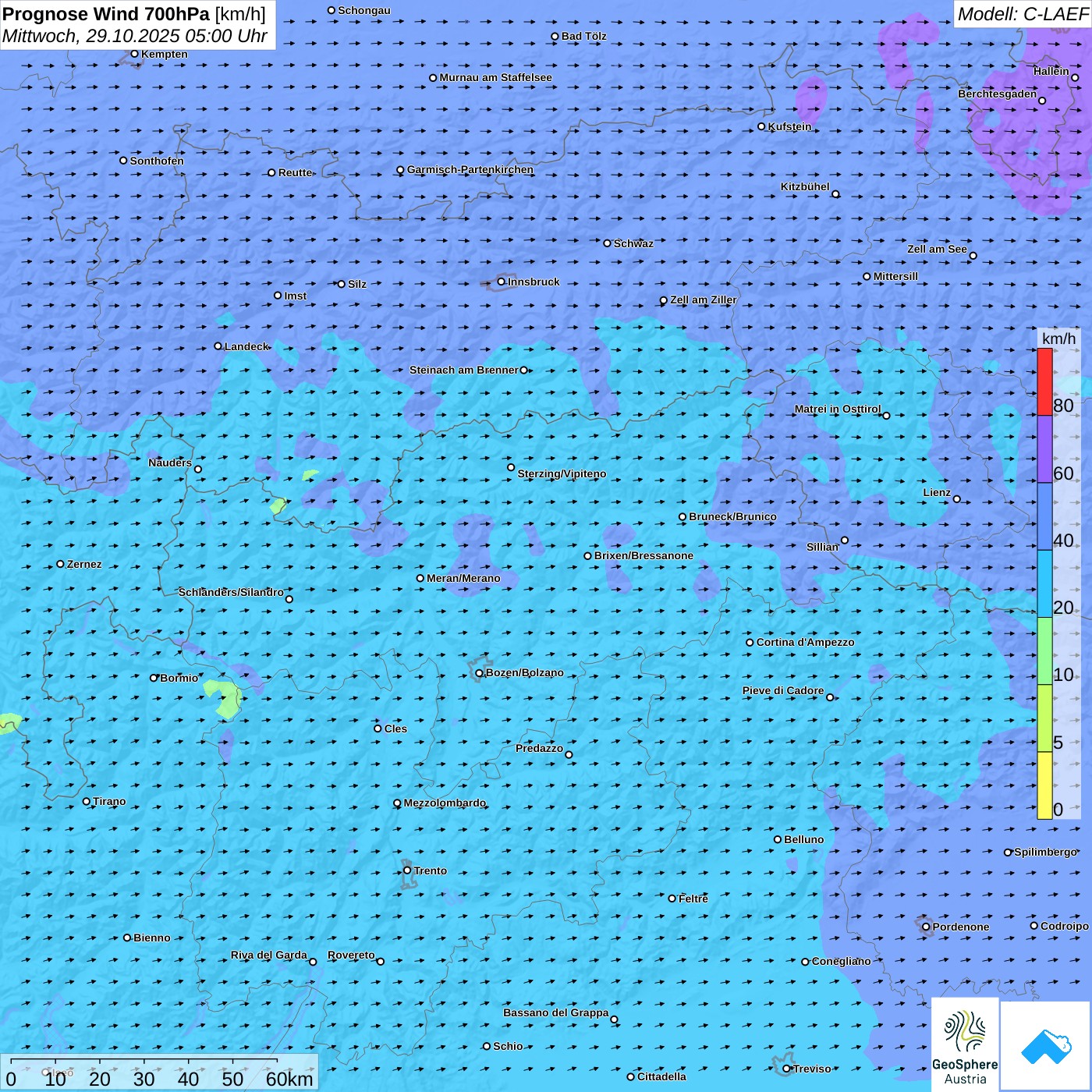Screen dimensions: 1092x1092
Task: Click the 'Zell am Ziller' label
Action: (x=704, y=300)
